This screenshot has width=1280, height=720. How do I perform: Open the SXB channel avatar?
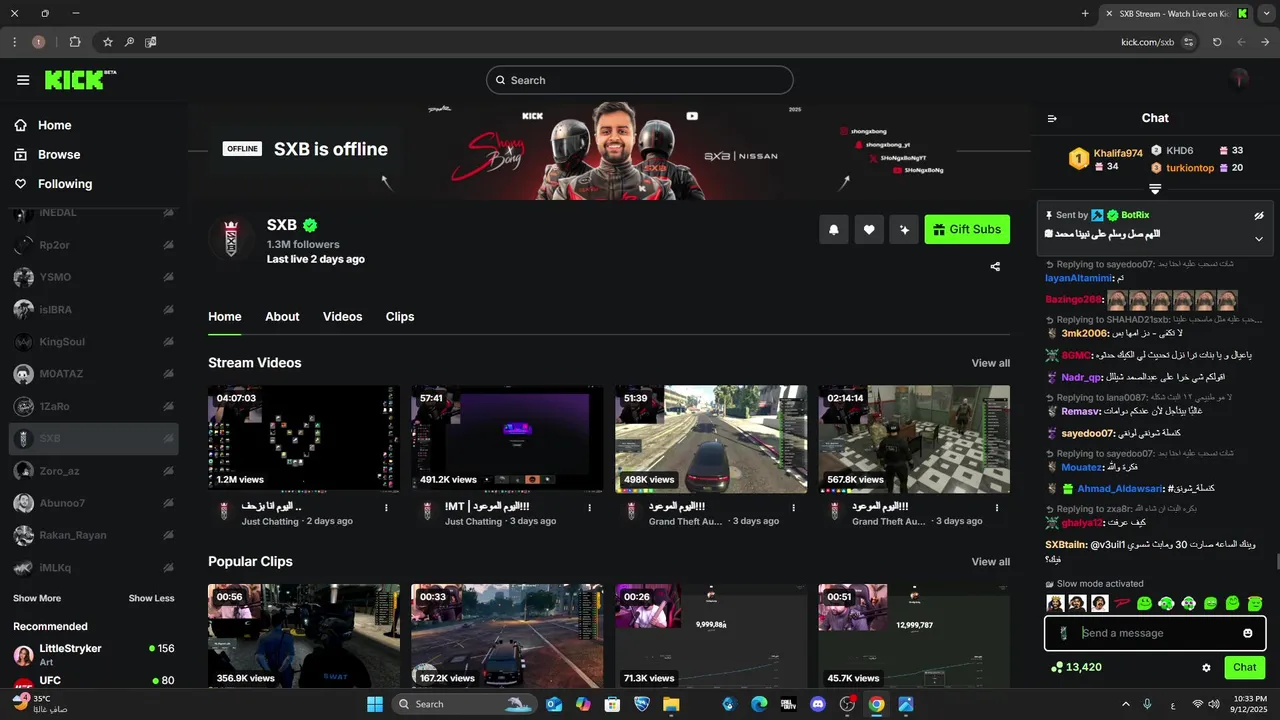pos(231,238)
